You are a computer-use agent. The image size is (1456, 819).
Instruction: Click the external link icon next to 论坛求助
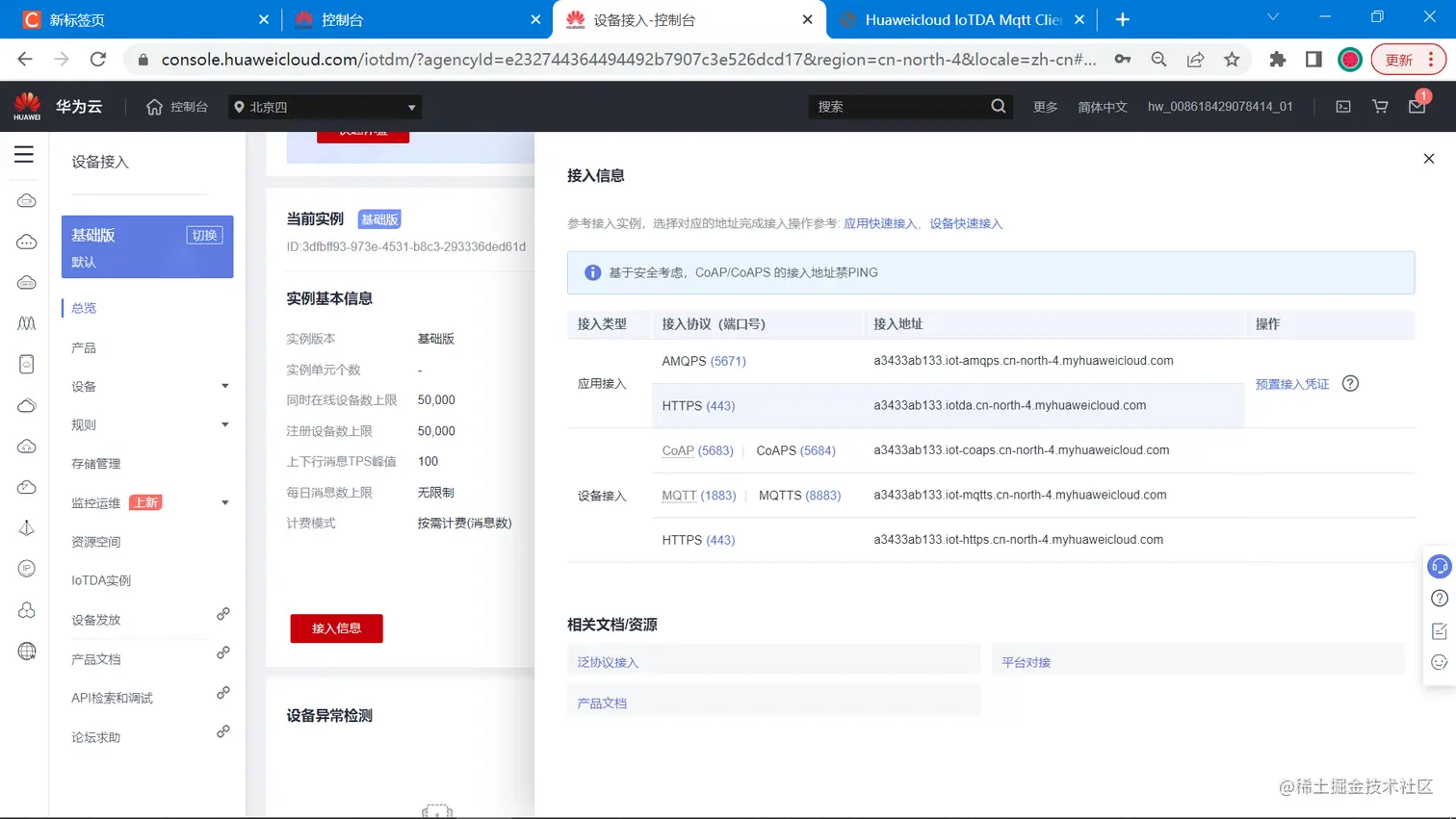click(x=222, y=731)
